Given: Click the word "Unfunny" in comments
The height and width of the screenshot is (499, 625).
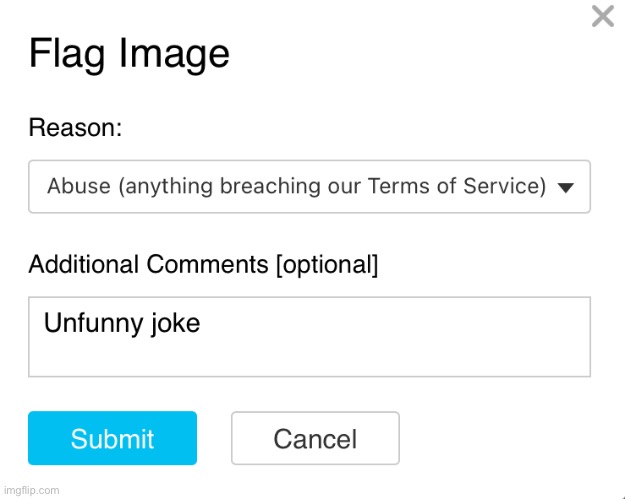Looking at the screenshot, I should tap(89, 323).
